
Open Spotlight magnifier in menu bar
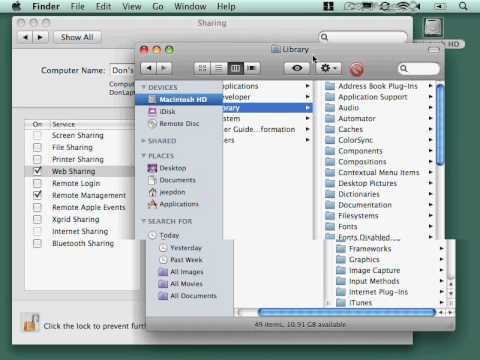463,6
